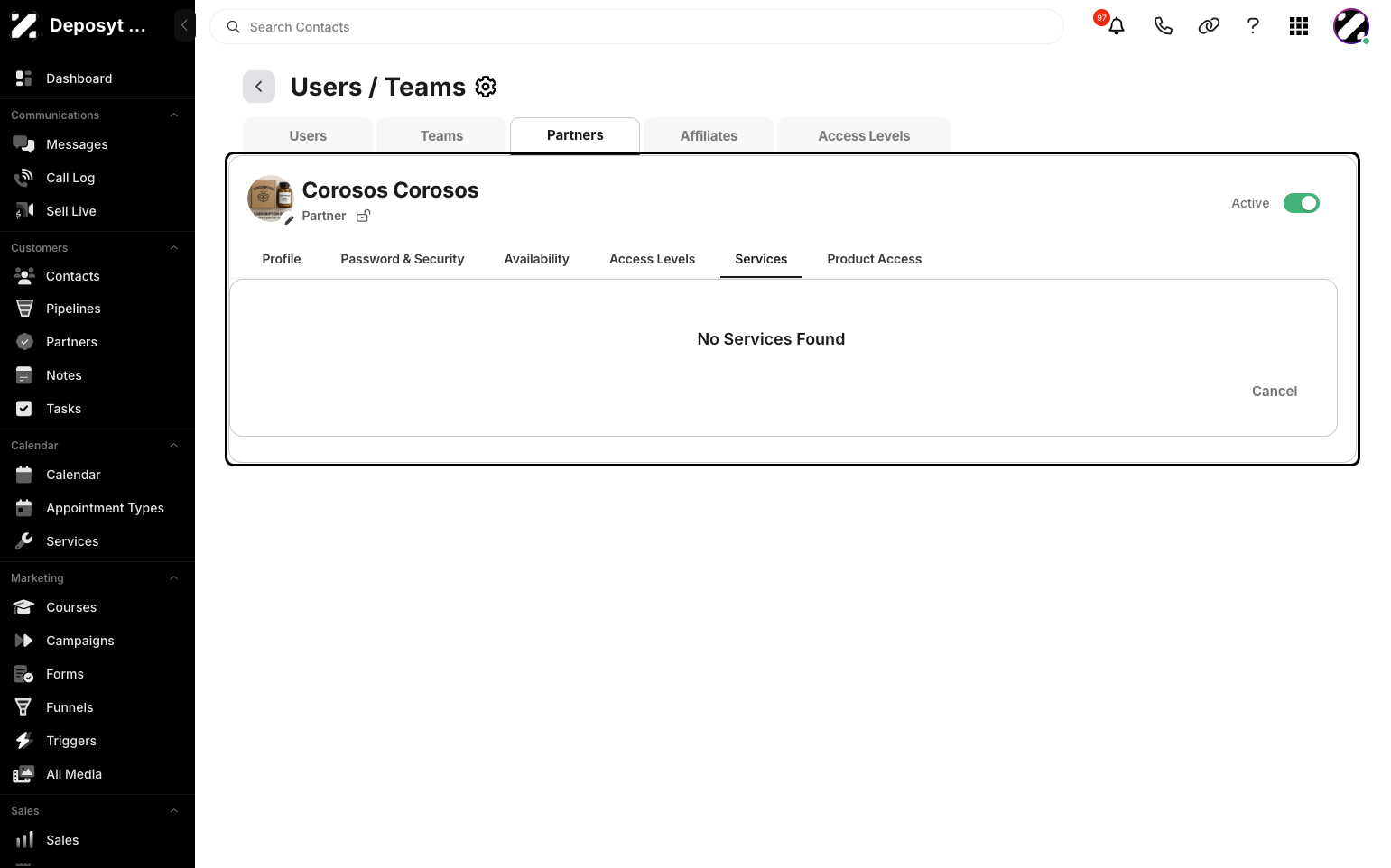
Task: Collapse the sidebar with chevron button
Action: click(x=184, y=25)
